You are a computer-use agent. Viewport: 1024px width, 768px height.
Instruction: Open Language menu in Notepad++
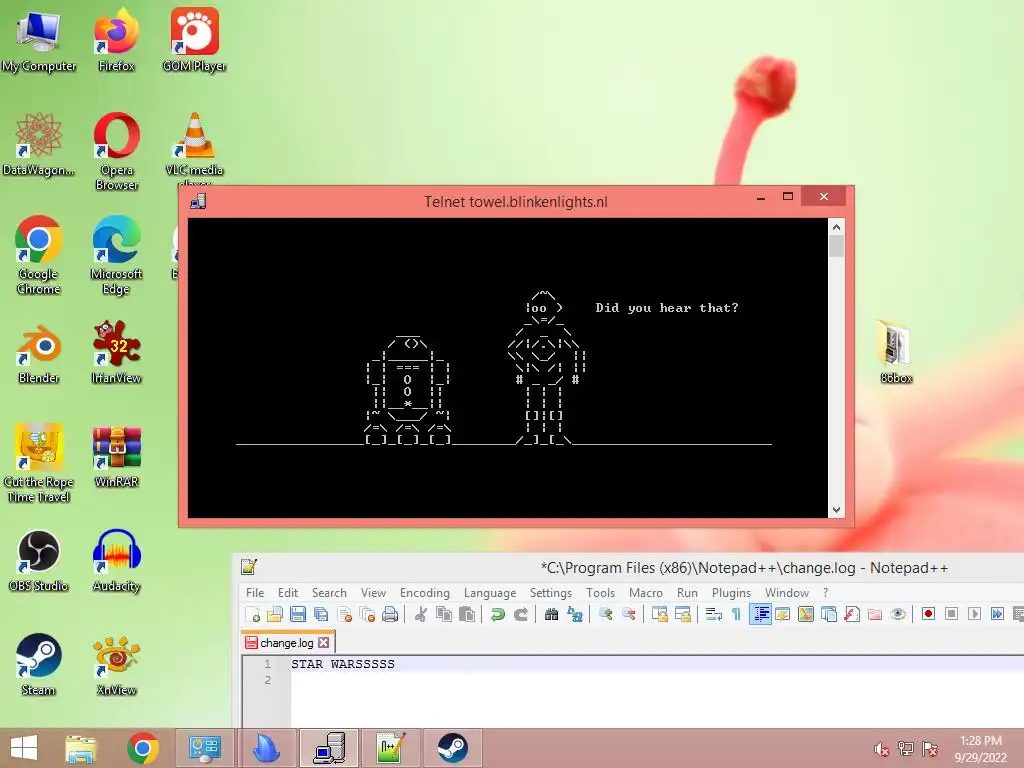point(490,592)
